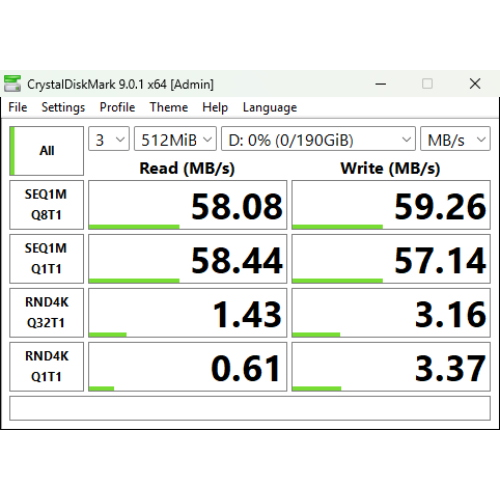Image resolution: width=500 pixels, height=500 pixels.
Task: Open the Language menu
Action: 270,107
